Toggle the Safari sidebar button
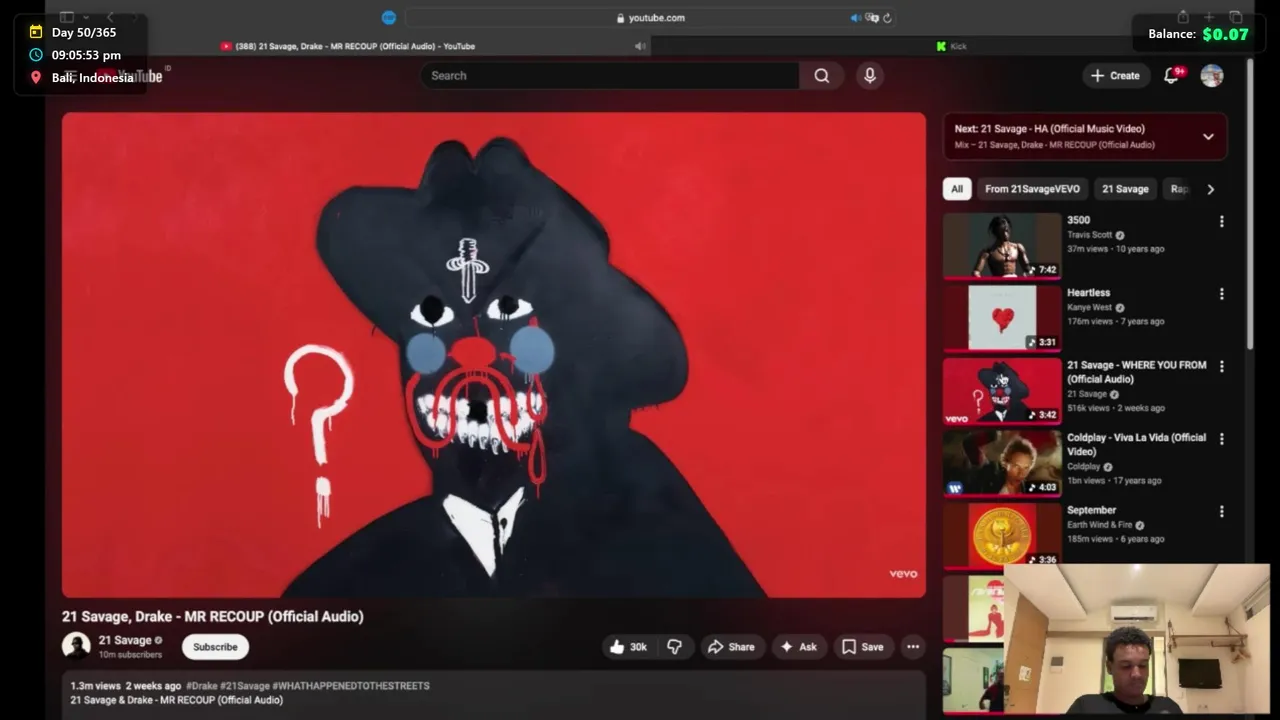Viewport: 1280px width, 720px height. pos(67,17)
